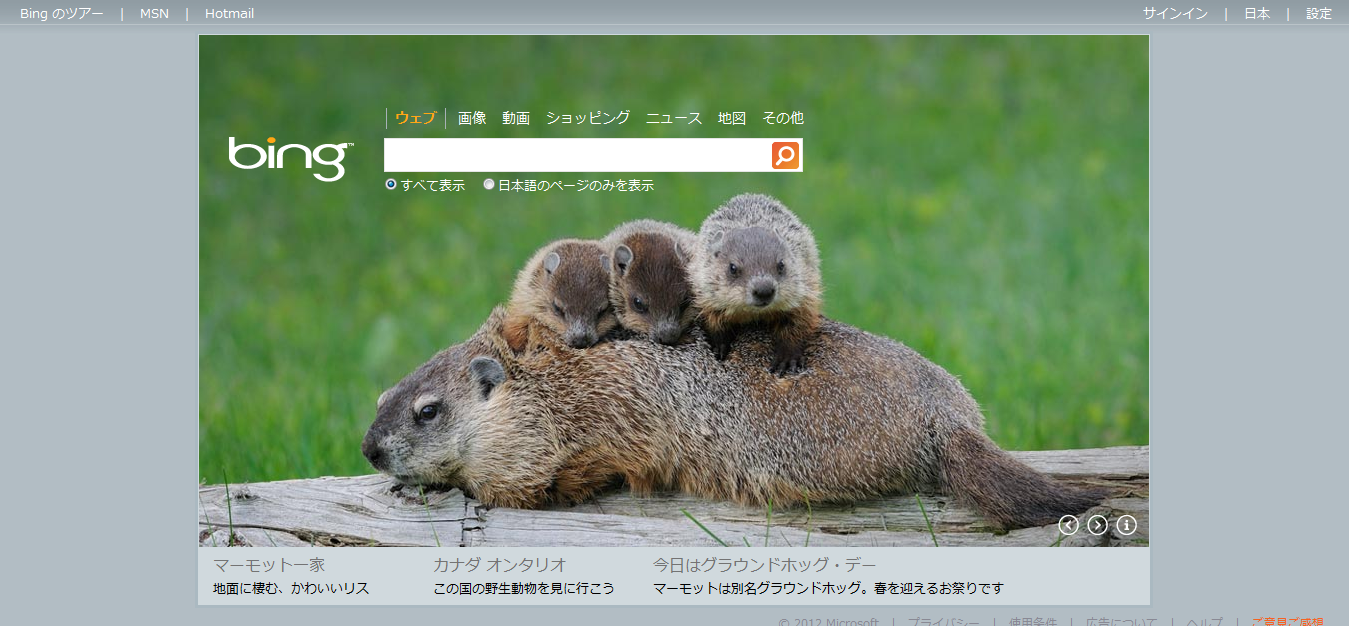The width and height of the screenshot is (1349, 626).
Task: Open the 設定 link
Action: click(1319, 14)
